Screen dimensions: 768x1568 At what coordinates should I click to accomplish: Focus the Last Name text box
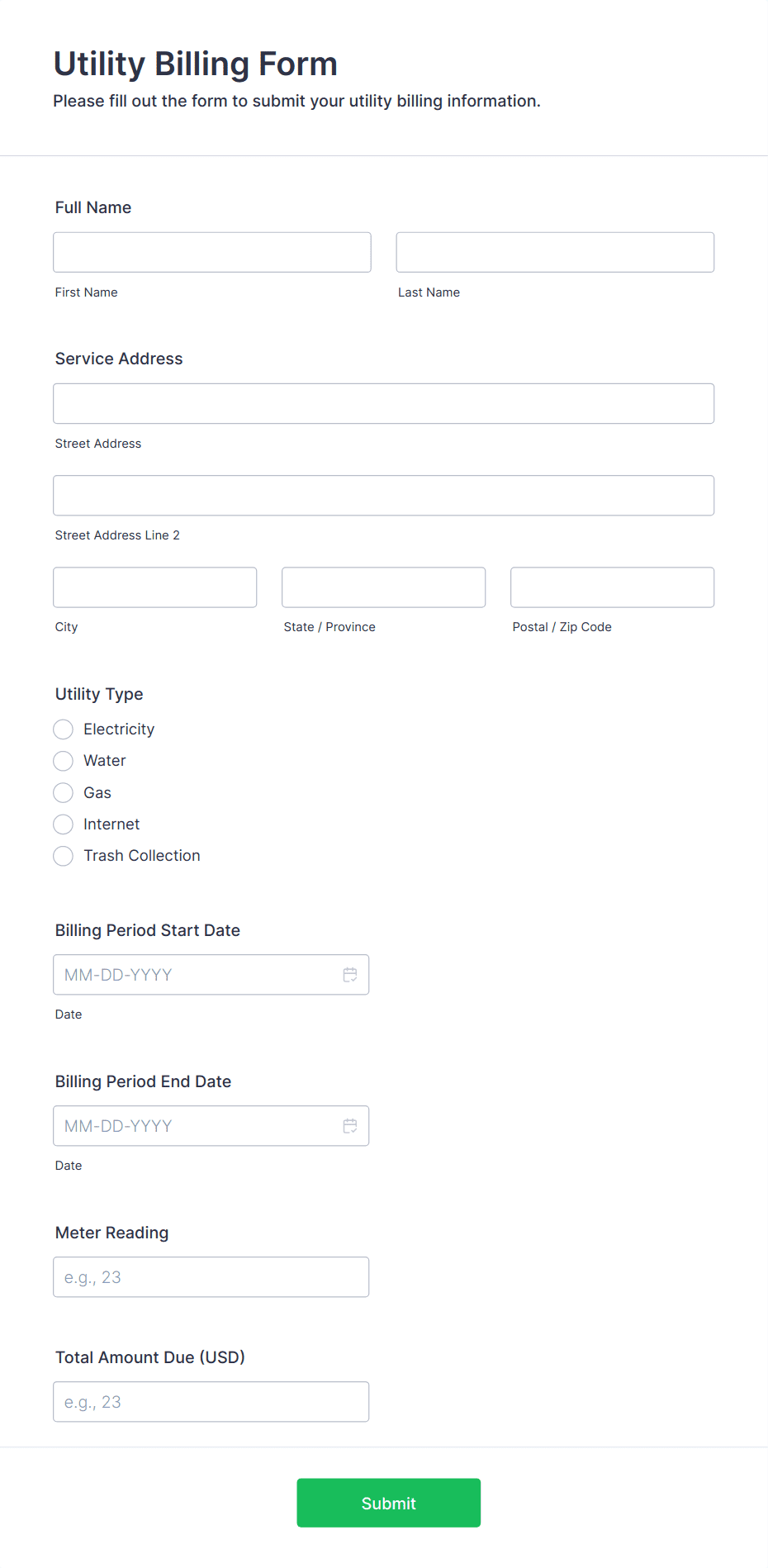pos(555,252)
